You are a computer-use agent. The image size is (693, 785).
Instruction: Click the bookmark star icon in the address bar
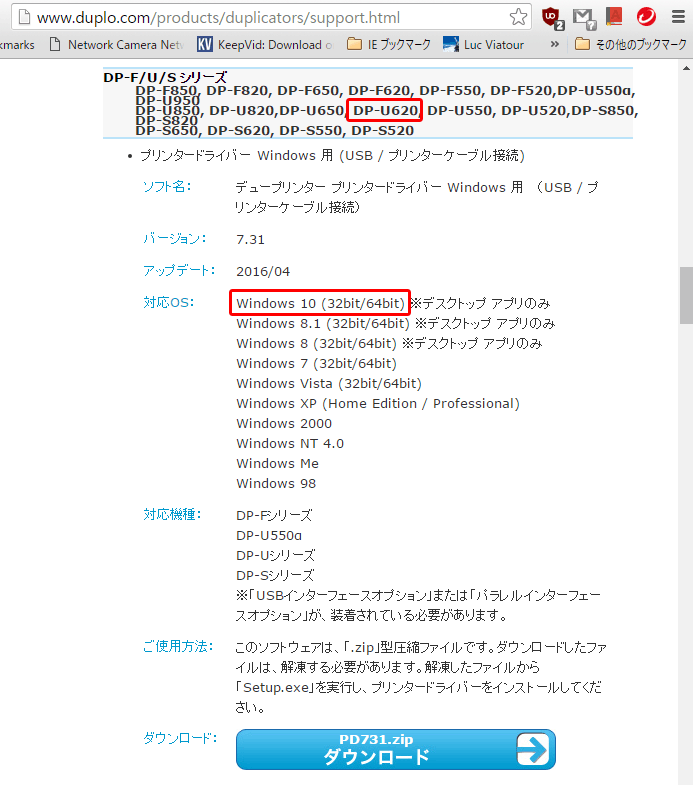(518, 17)
